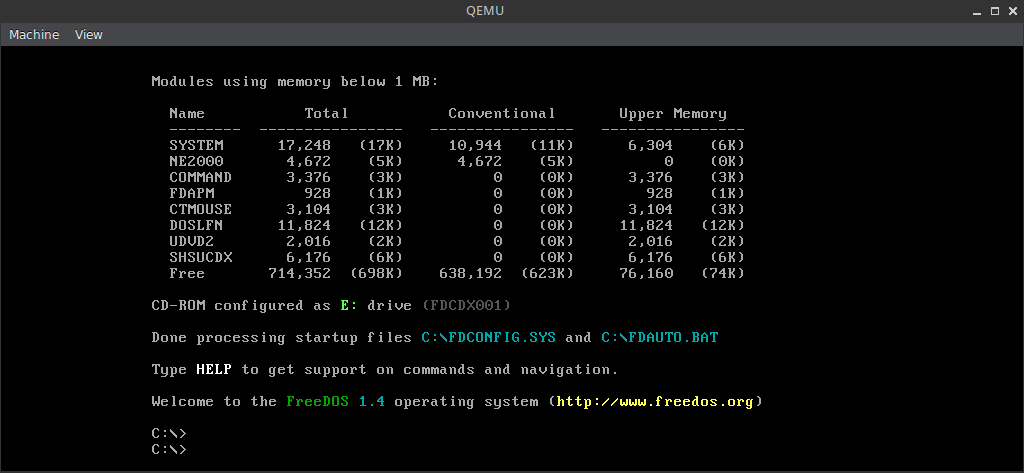Viewport: 1024px width, 473px height.
Task: Click the (623K) value in Free row
Action: tap(547, 274)
